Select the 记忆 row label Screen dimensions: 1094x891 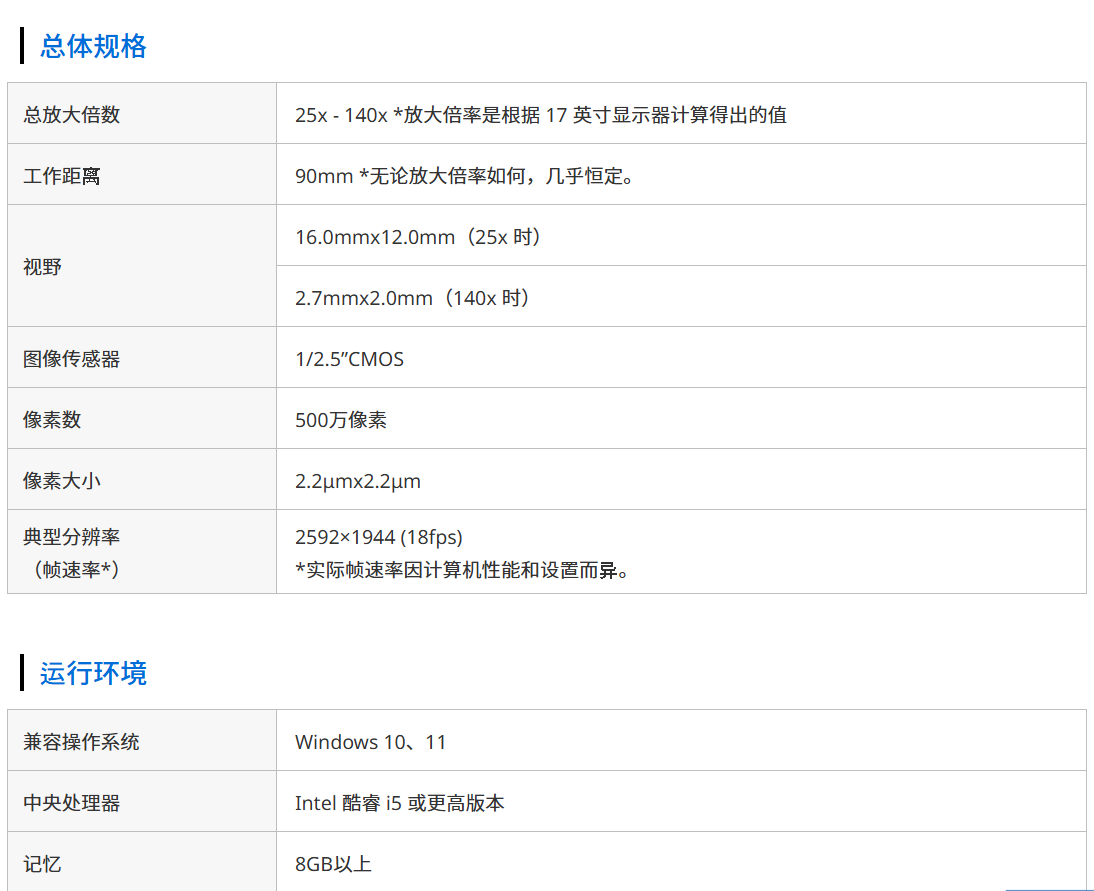tap(42, 864)
